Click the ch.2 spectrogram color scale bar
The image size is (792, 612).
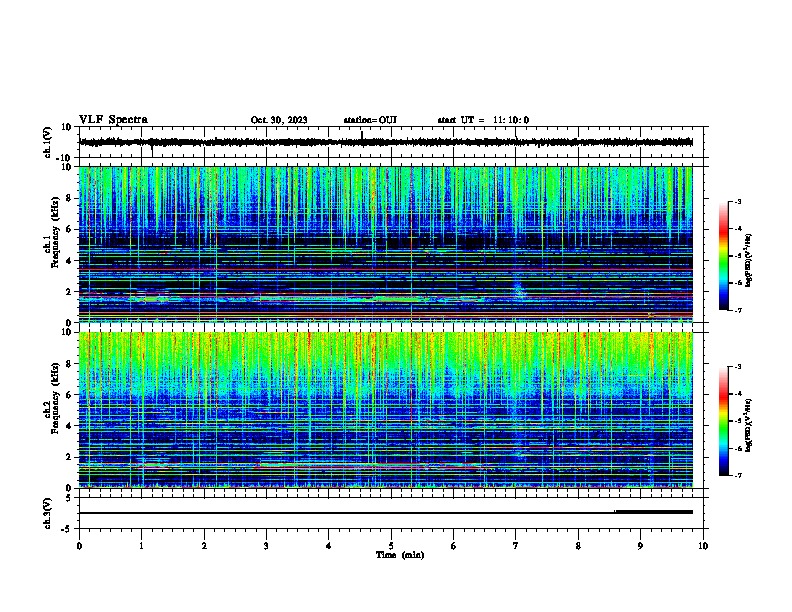pyautogui.click(x=724, y=421)
